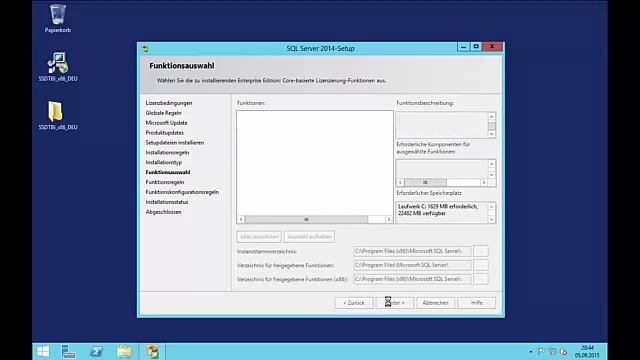Open File Explorer from the taskbar
The image size is (640, 360).
pyautogui.click(x=124, y=351)
